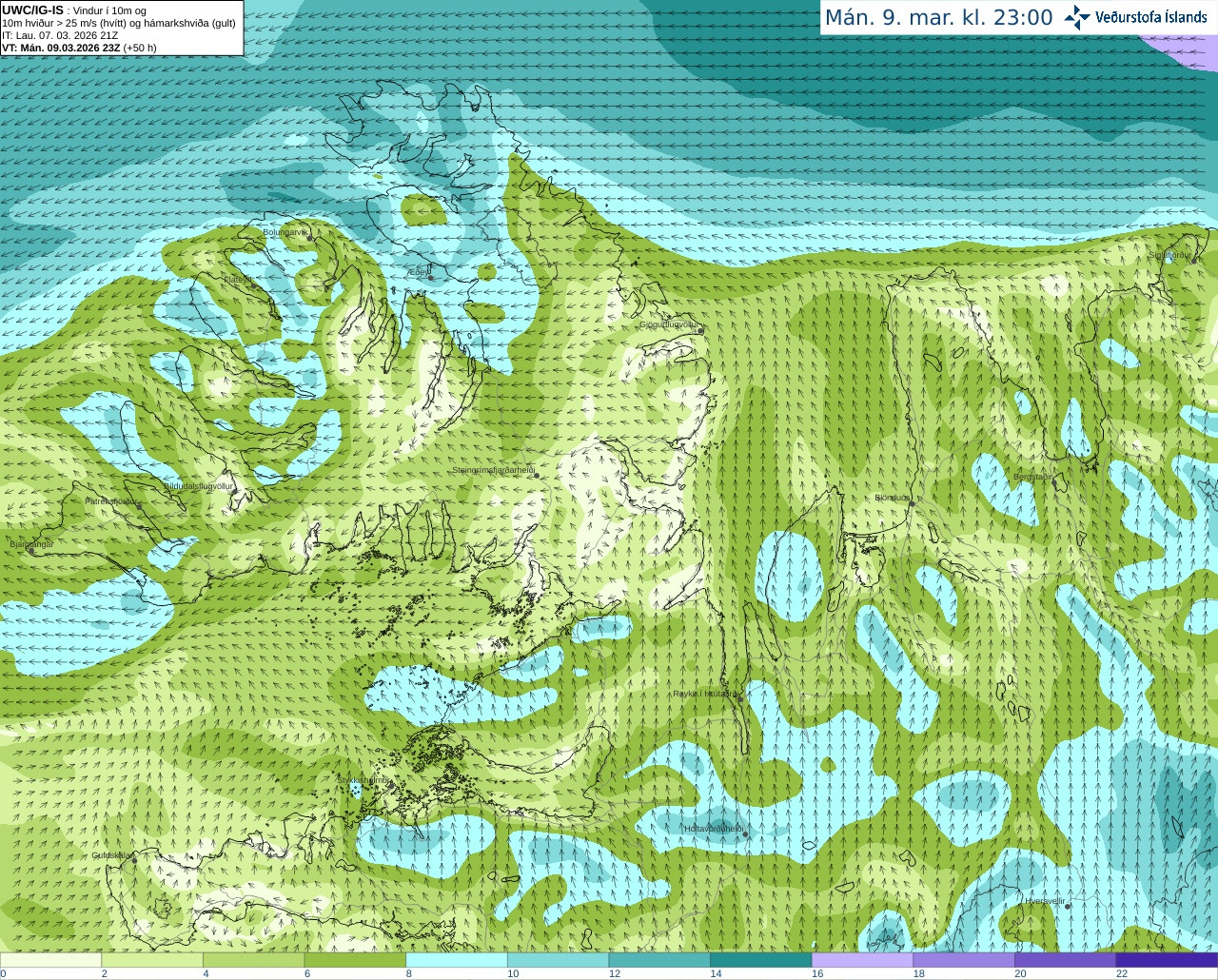Click the Blönduós station marker
1218x980 pixels.
911,504
